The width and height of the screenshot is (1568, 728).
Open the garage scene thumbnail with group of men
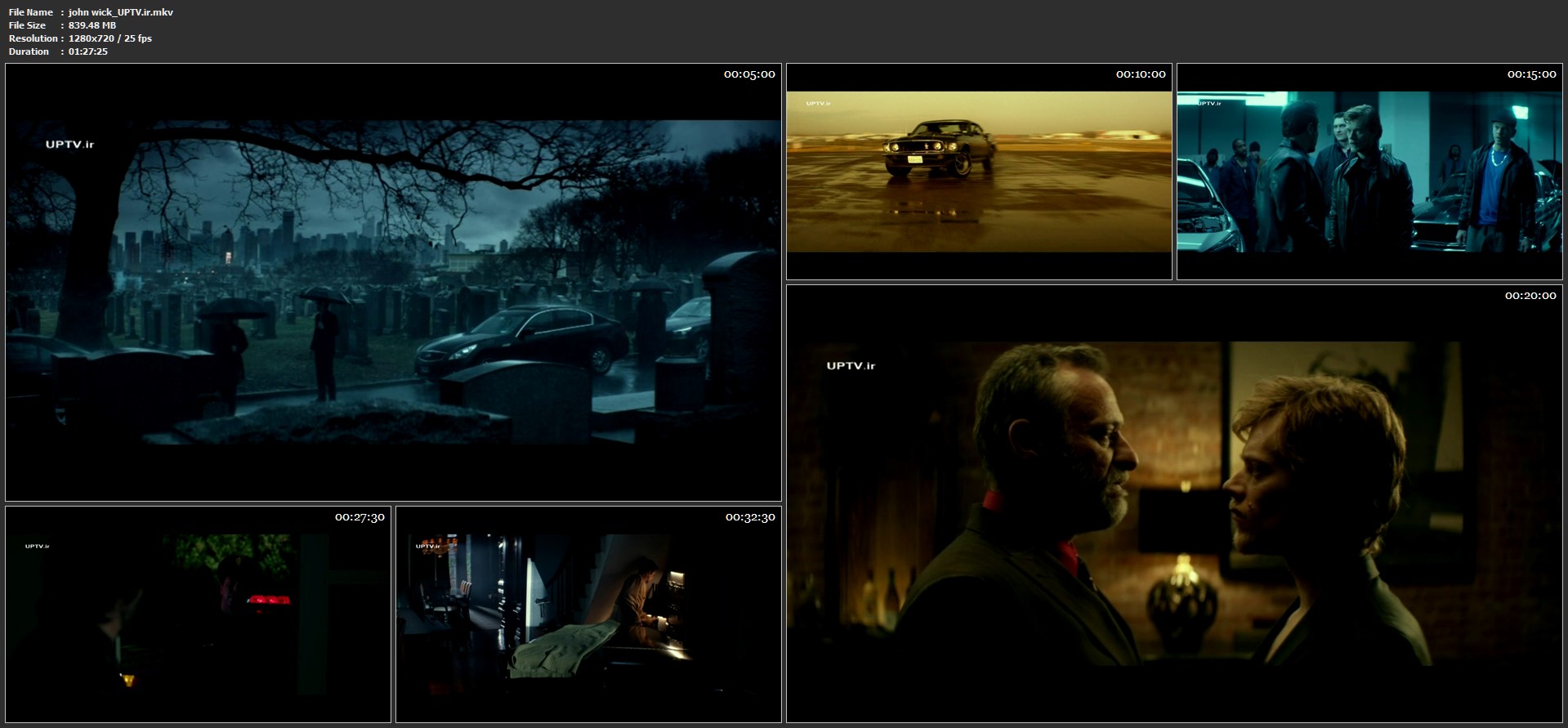click(1369, 172)
